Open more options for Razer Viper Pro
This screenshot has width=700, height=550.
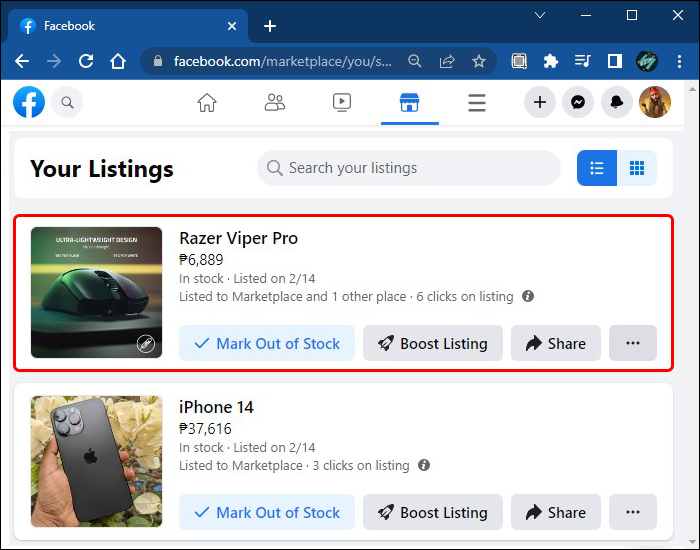click(633, 343)
